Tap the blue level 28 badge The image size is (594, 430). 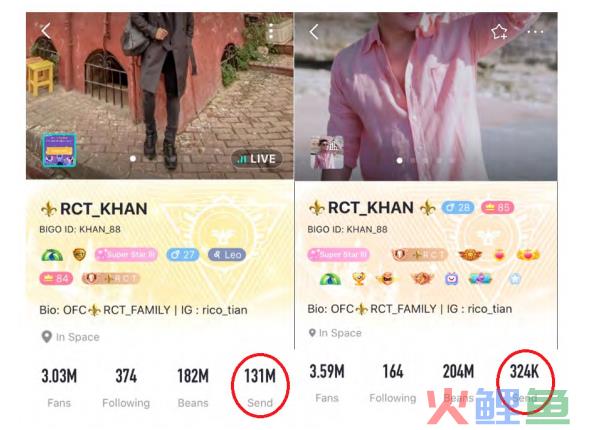tap(458, 207)
